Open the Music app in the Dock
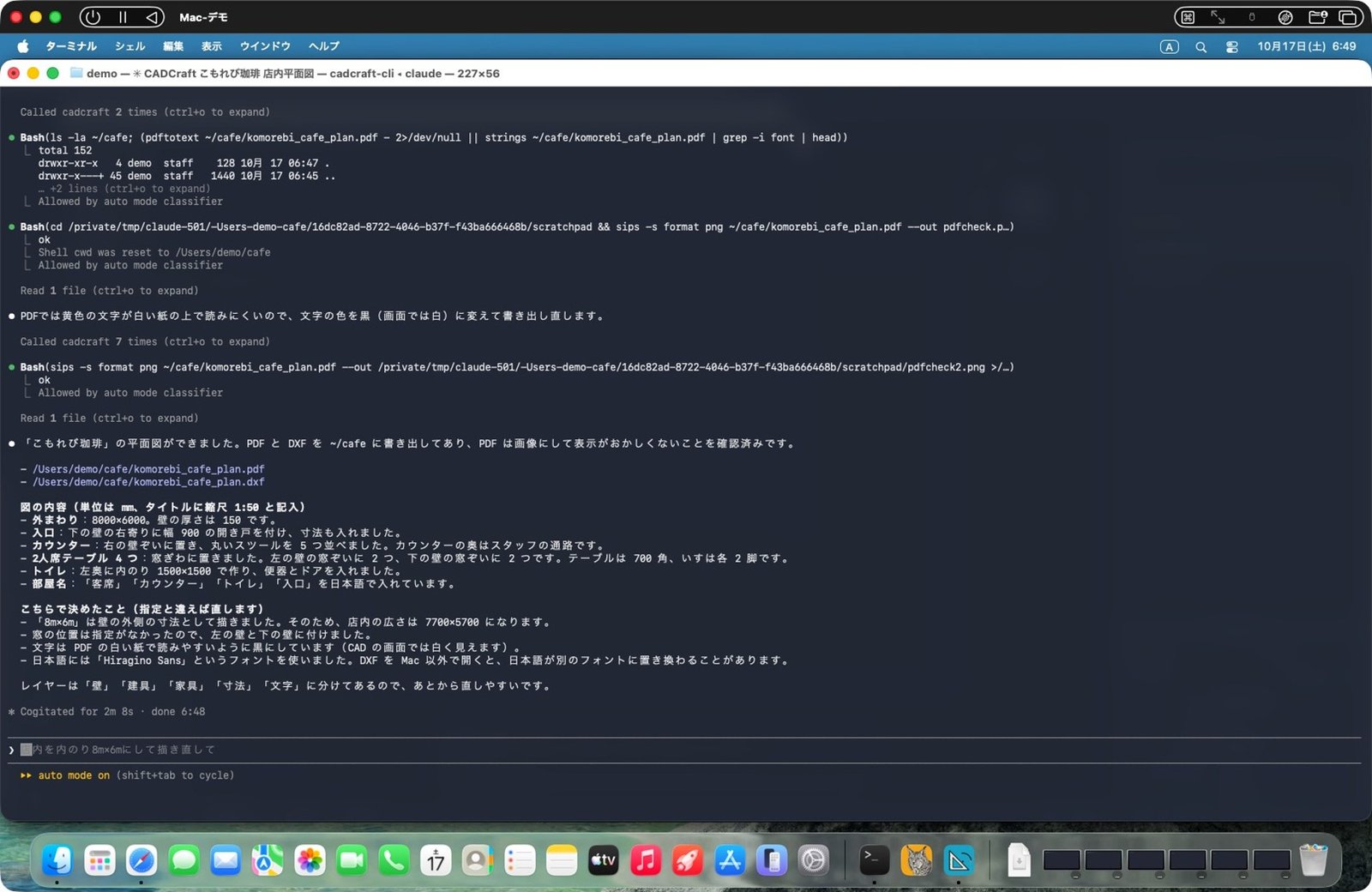 click(646, 860)
